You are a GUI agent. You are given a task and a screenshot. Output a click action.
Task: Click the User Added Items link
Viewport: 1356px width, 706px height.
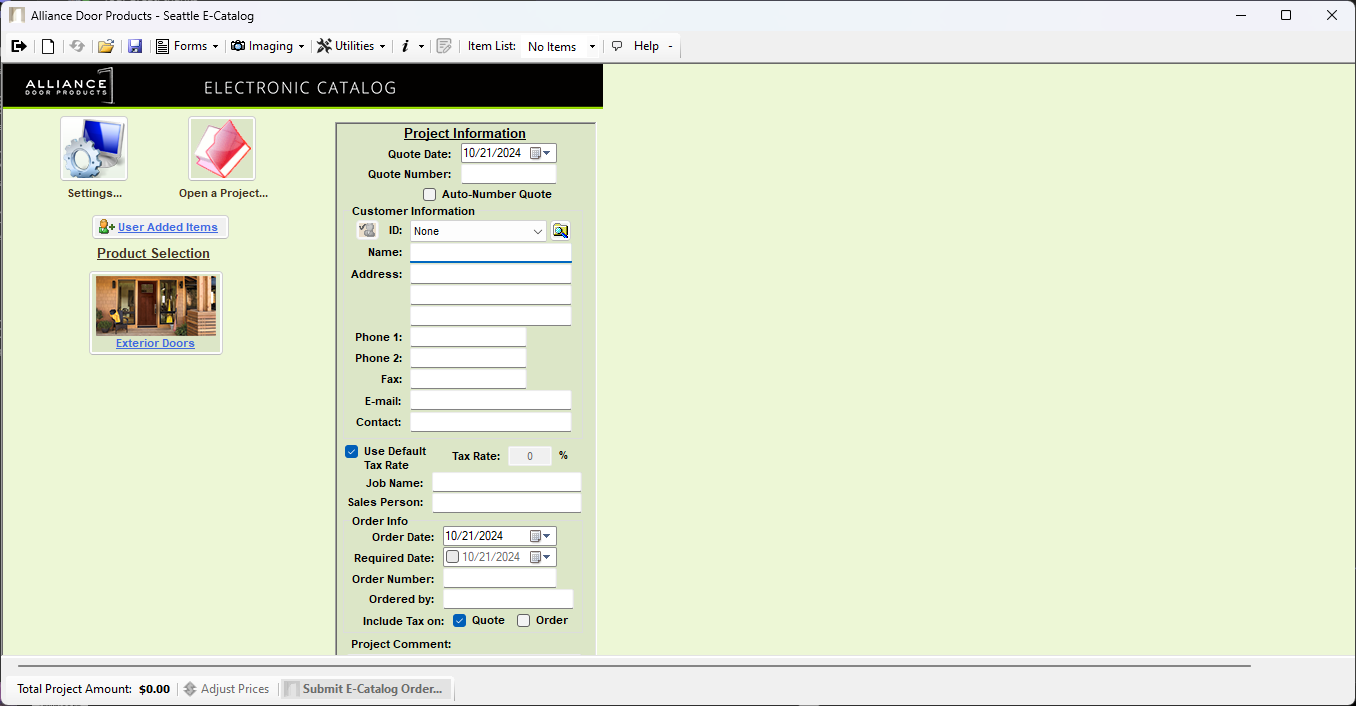coord(168,228)
